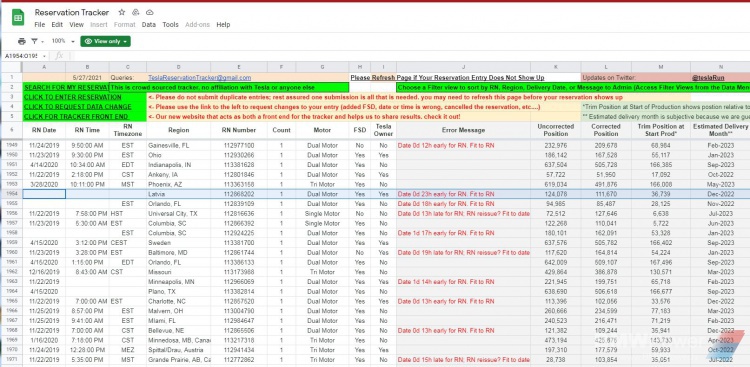Click the Corrected Position header cell
The image size is (750, 367).
point(606,130)
